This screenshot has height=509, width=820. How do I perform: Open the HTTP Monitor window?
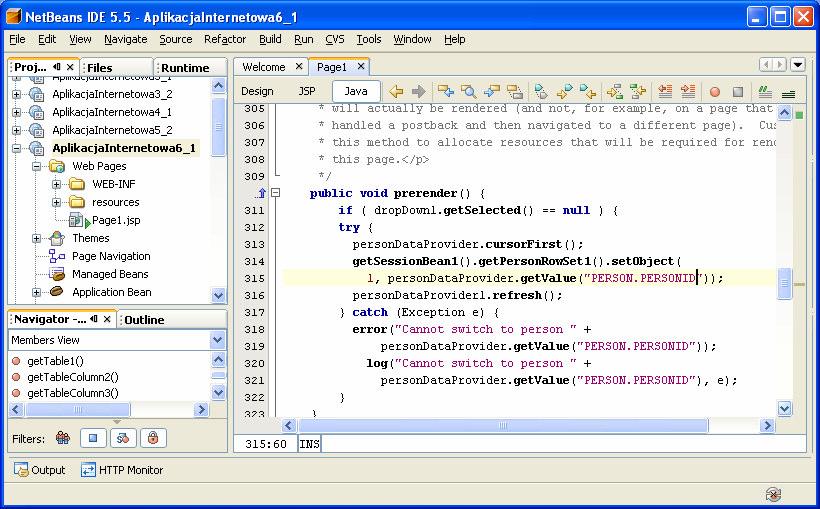tap(122, 470)
